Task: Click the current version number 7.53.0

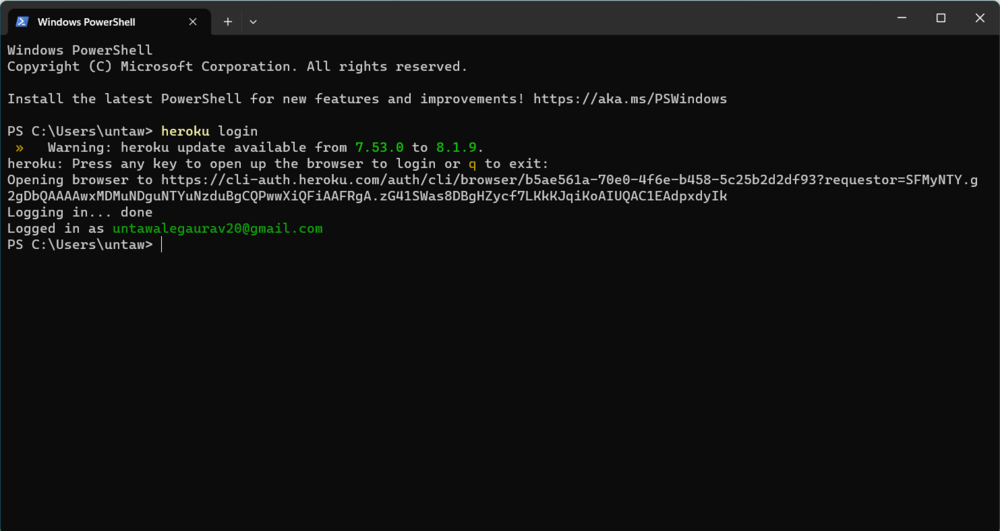Action: click(x=379, y=148)
